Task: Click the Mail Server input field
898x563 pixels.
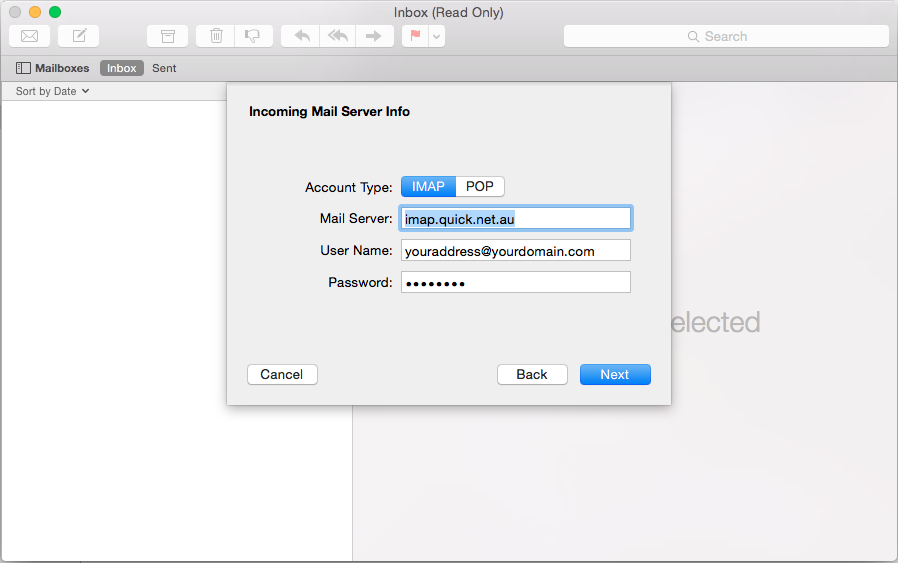Action: [516, 218]
